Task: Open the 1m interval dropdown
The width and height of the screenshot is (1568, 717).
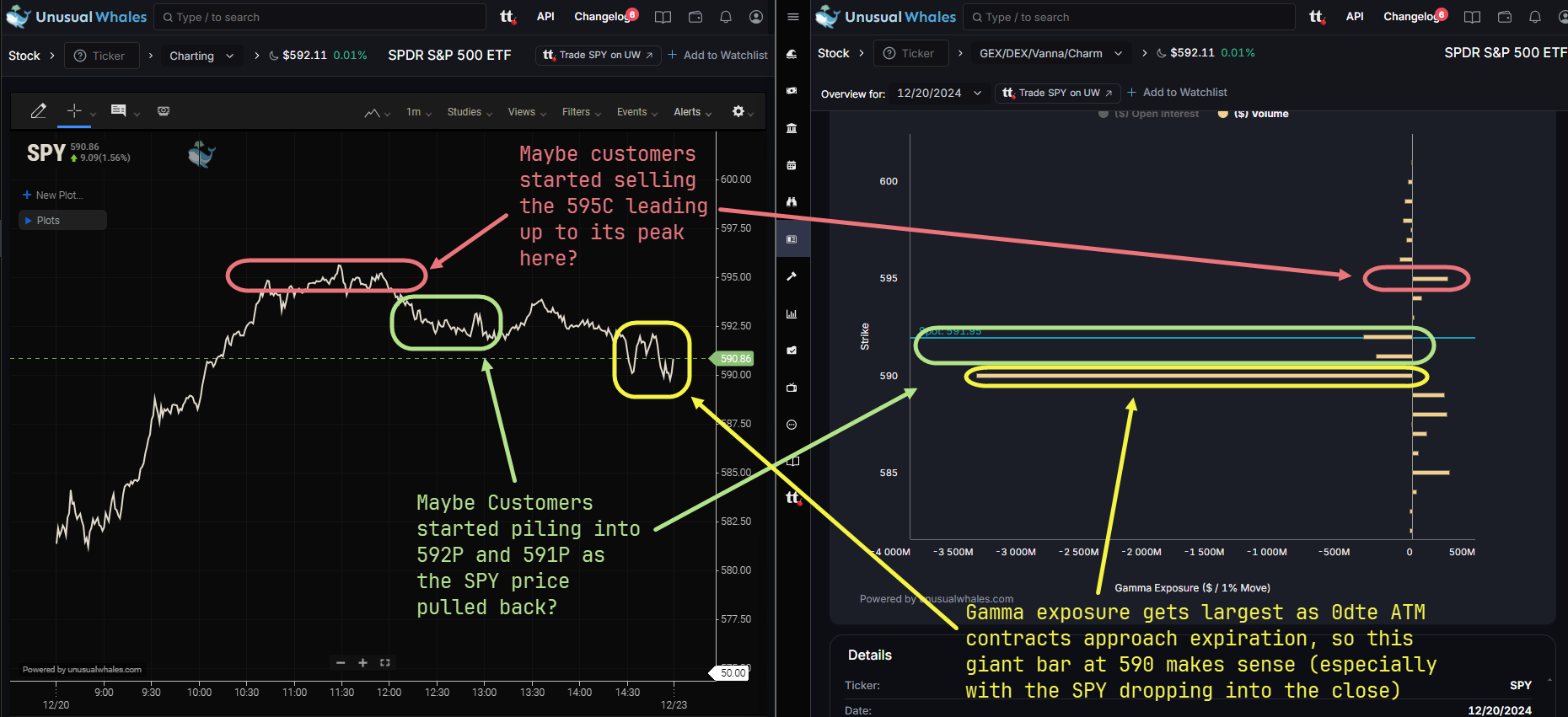Action: (x=418, y=112)
